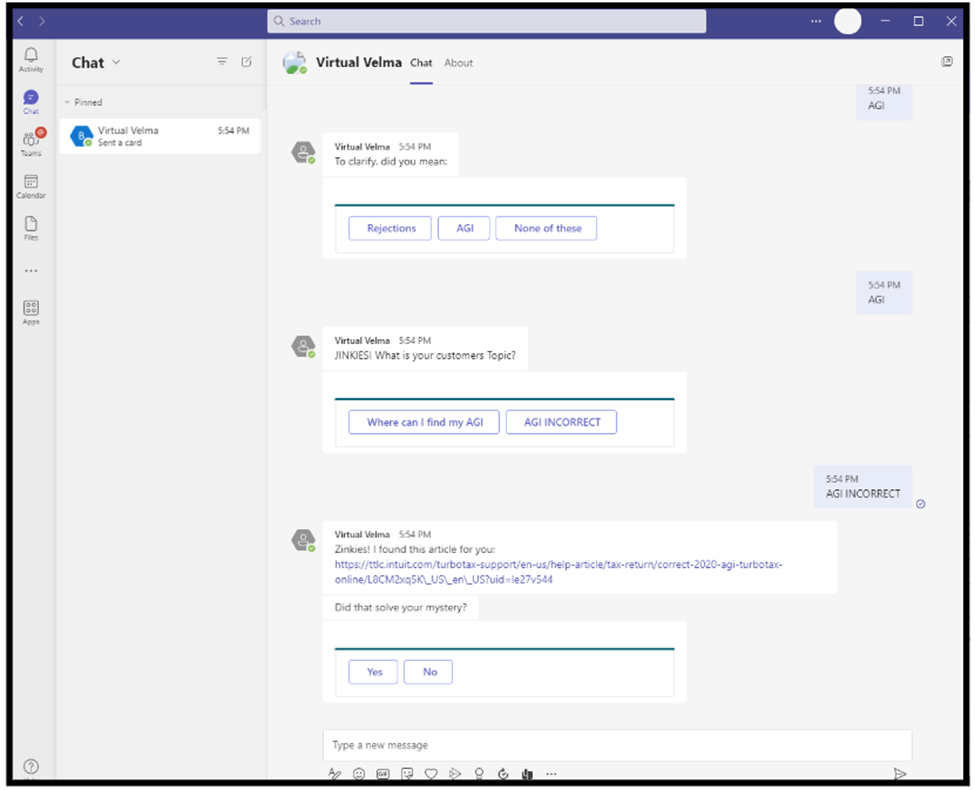The width and height of the screenshot is (975, 790).
Task: Click the Type a new message field
Action: (617, 745)
